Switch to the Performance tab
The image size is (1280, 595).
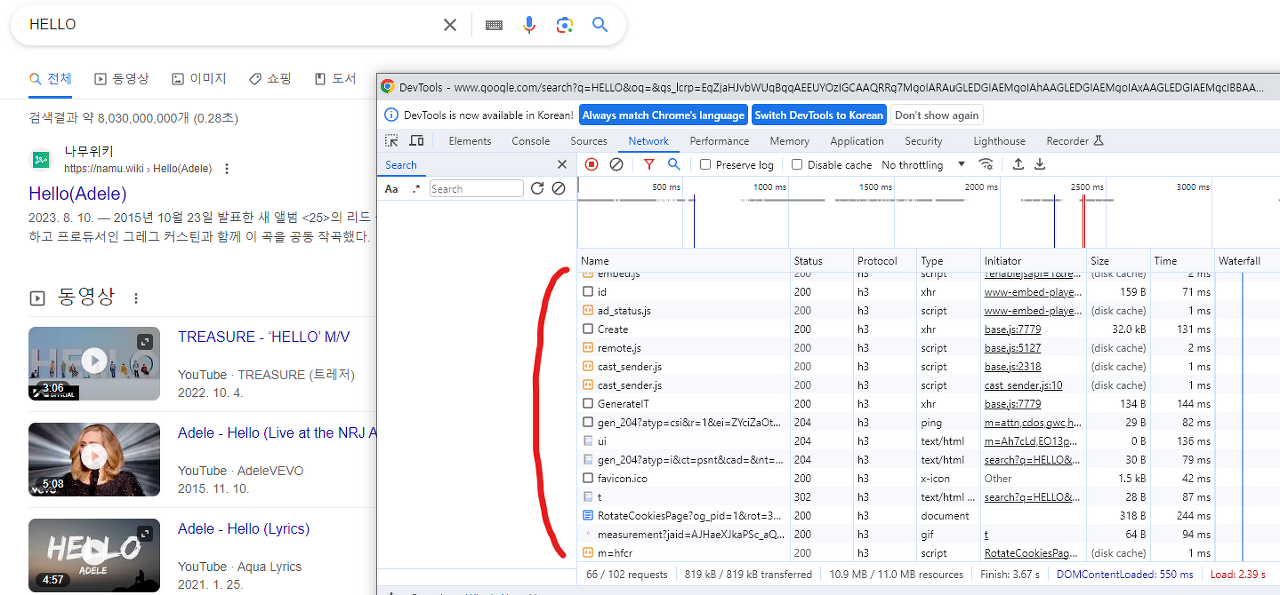719,141
